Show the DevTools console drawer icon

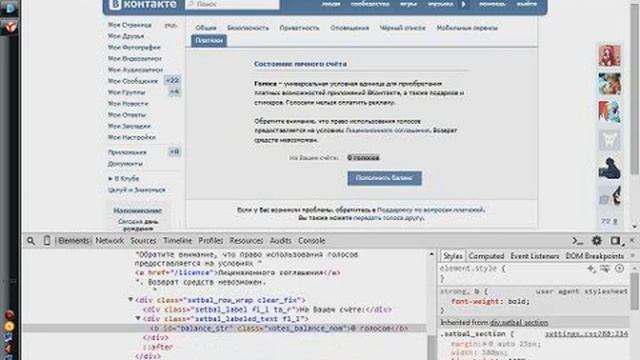pyautogui.click(x=577, y=241)
